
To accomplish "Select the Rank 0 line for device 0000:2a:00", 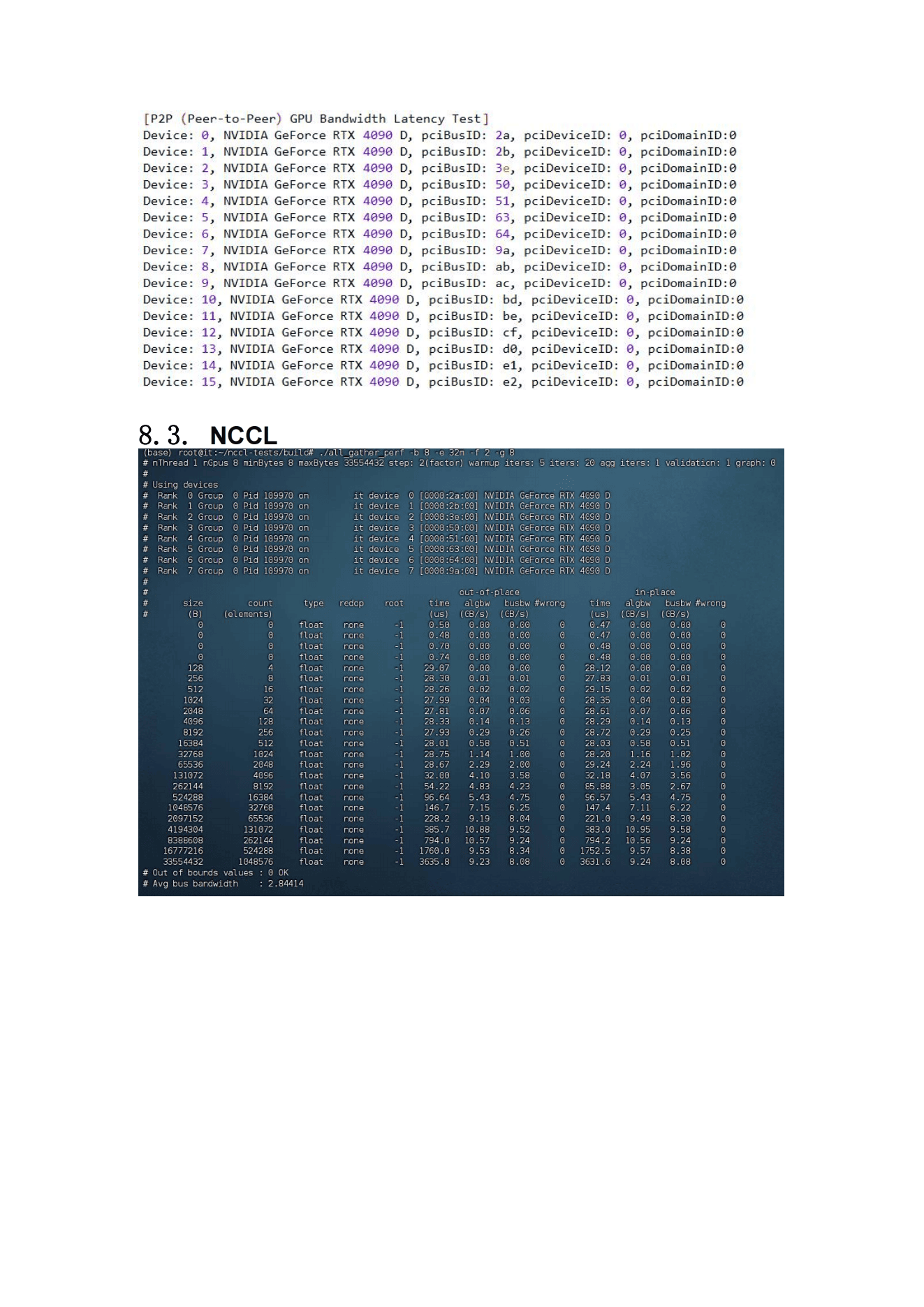I will coord(376,495).
